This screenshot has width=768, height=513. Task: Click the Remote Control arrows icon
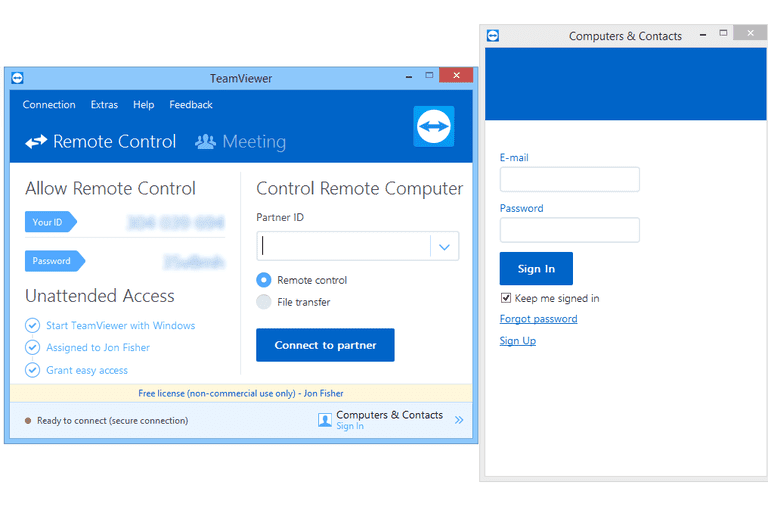pyautogui.click(x=36, y=142)
